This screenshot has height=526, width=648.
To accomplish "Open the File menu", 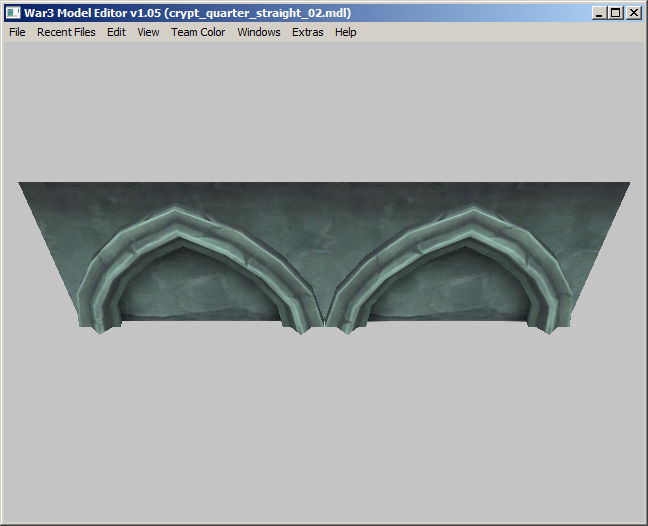I will coord(17,32).
